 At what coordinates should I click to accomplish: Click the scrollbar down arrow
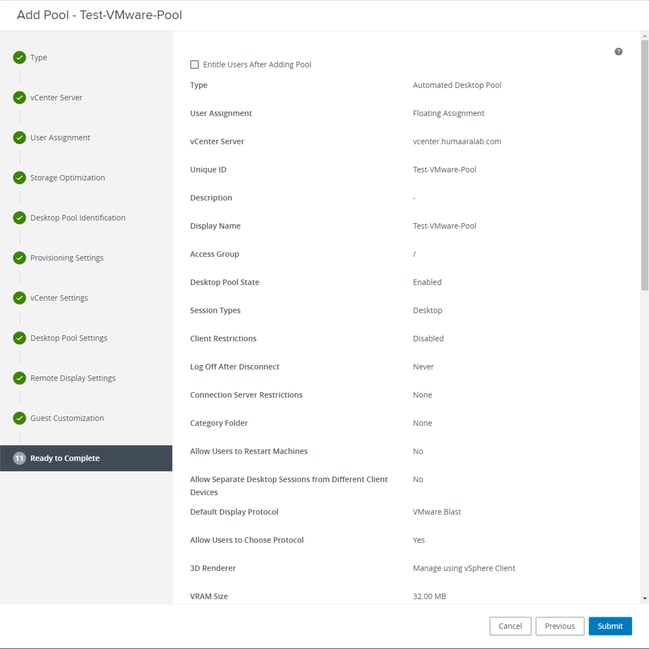[644, 598]
